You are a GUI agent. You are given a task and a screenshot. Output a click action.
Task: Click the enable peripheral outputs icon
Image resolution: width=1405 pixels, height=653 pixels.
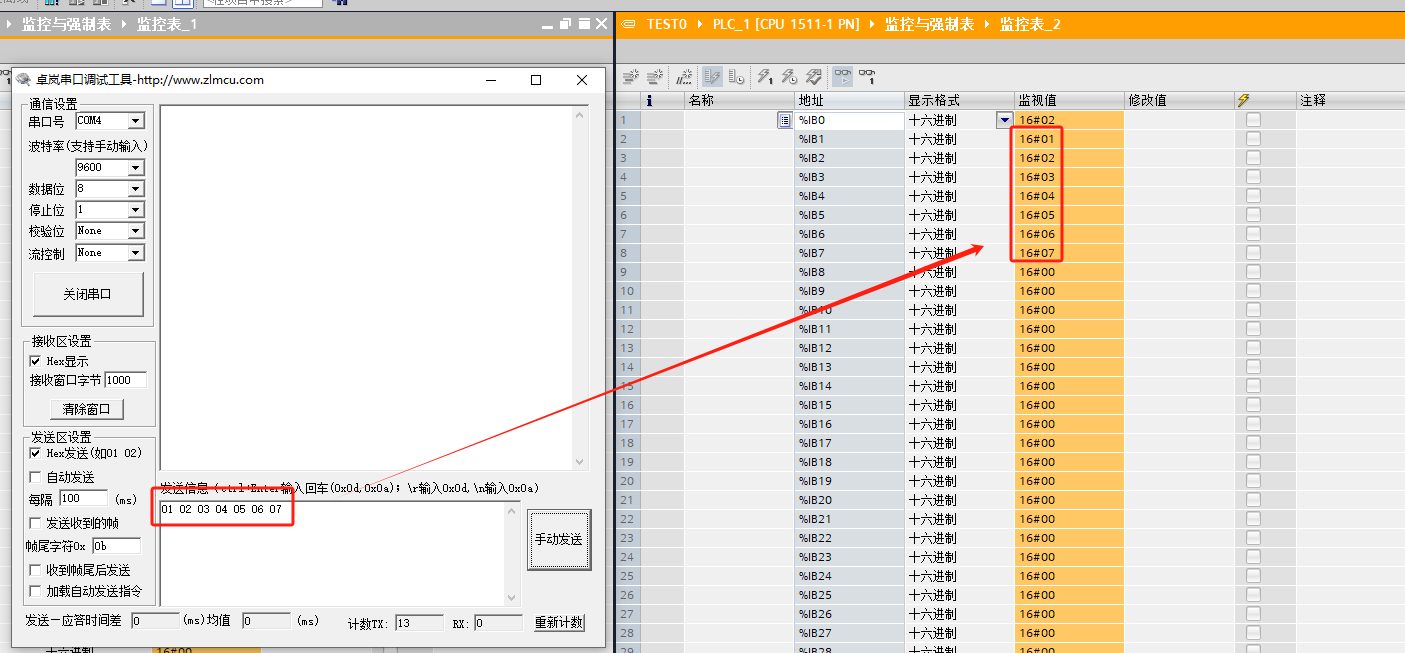(814, 76)
